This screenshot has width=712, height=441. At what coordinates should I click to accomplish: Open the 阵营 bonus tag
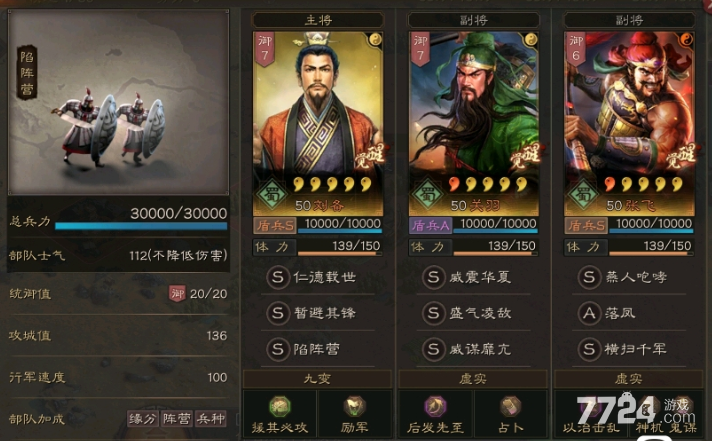(x=177, y=419)
